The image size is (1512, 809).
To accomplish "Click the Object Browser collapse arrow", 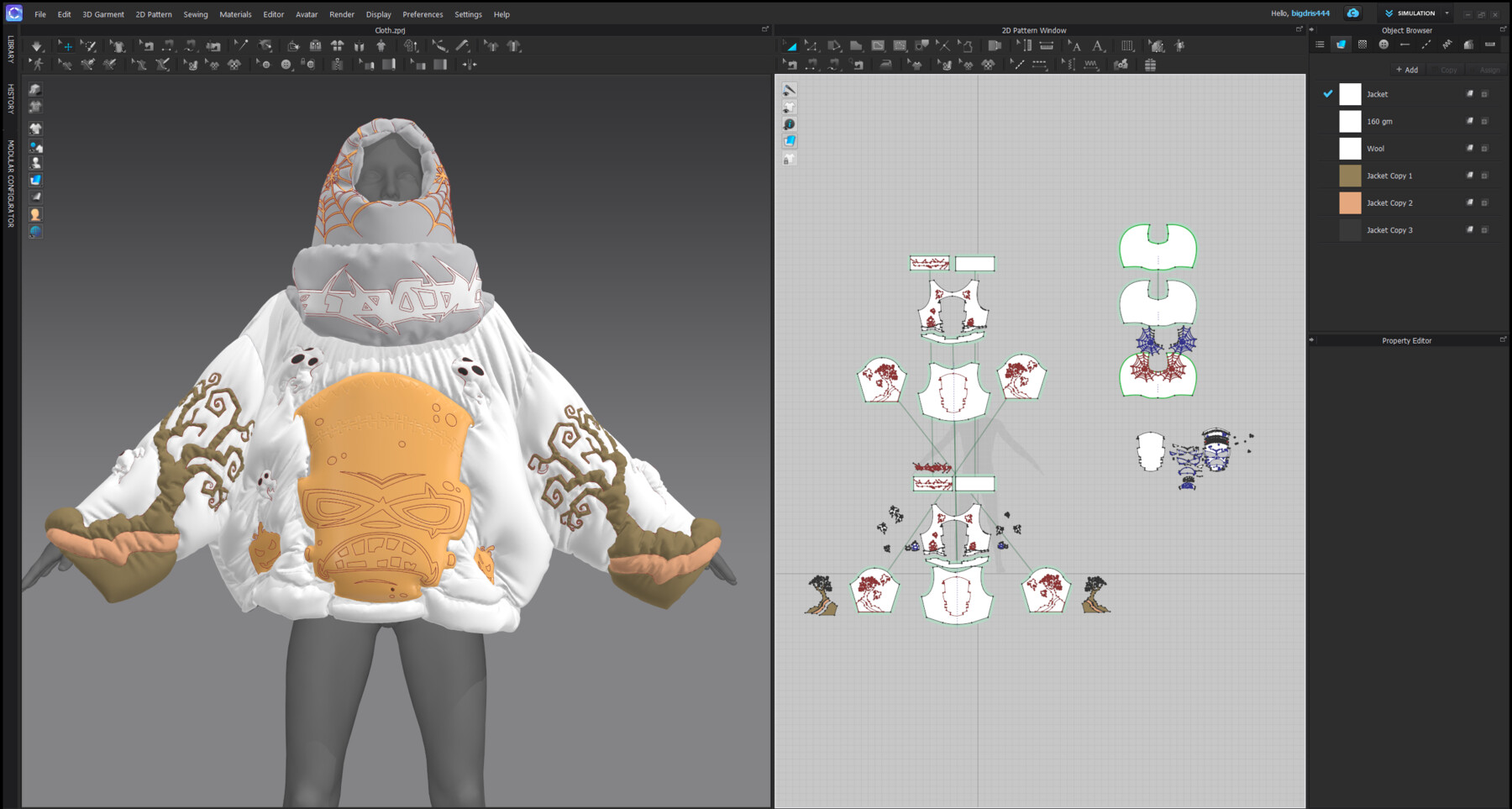I will [x=1310, y=30].
